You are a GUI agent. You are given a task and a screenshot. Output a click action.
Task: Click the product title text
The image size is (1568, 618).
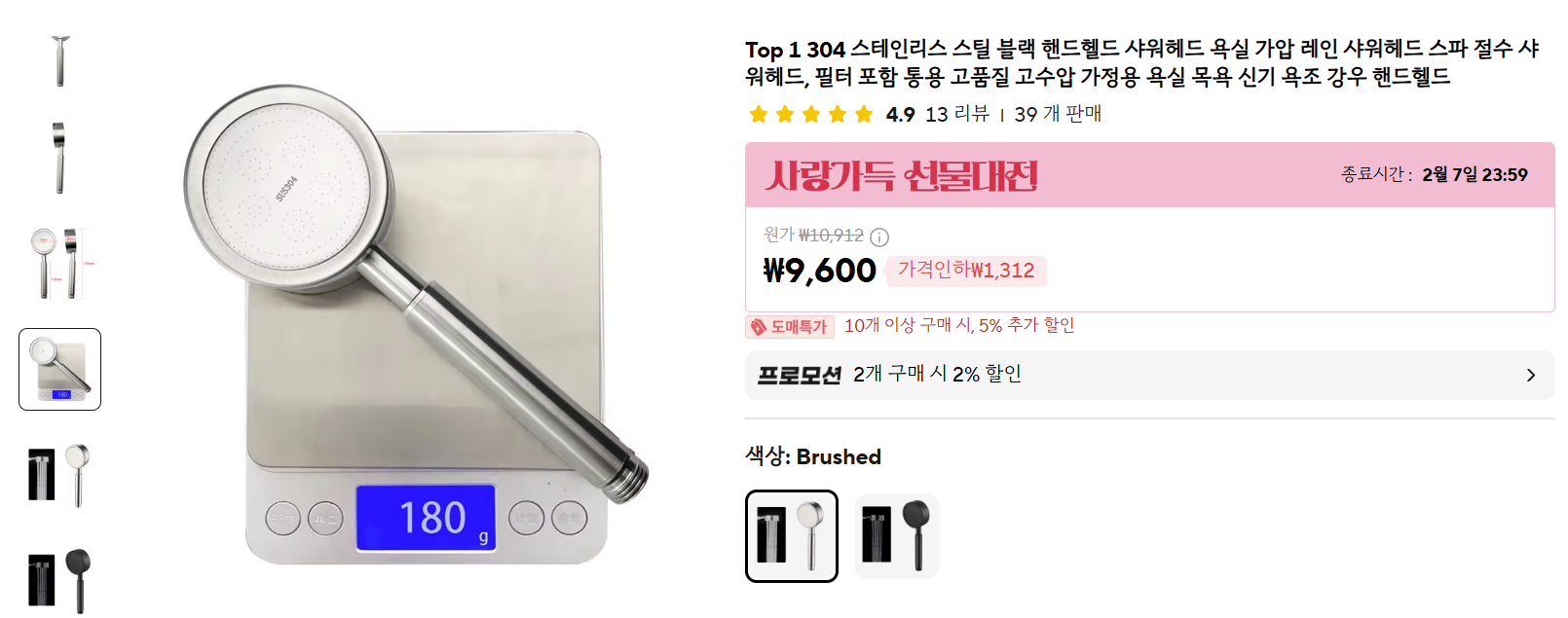coord(1139,62)
